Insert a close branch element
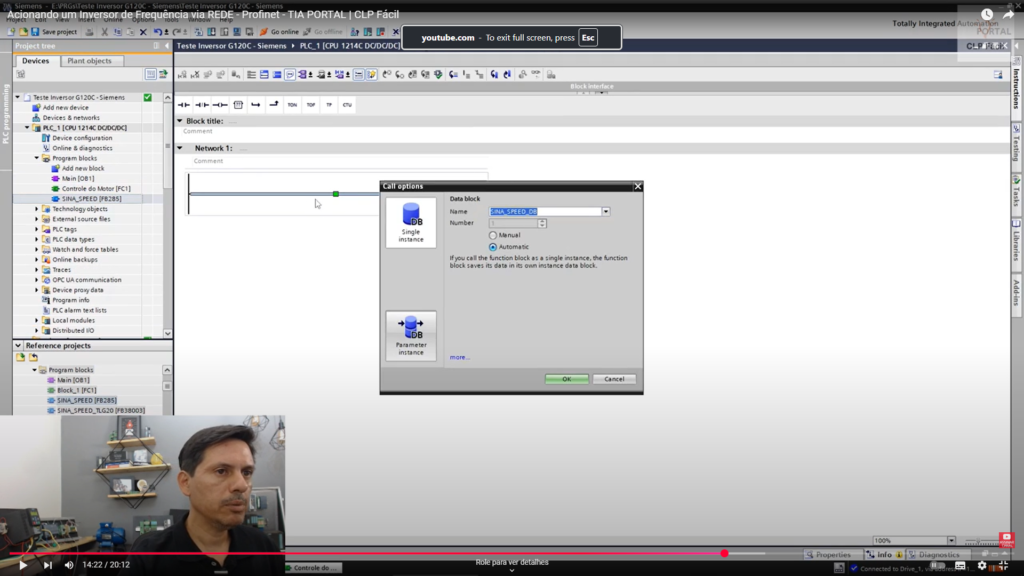 click(274, 104)
